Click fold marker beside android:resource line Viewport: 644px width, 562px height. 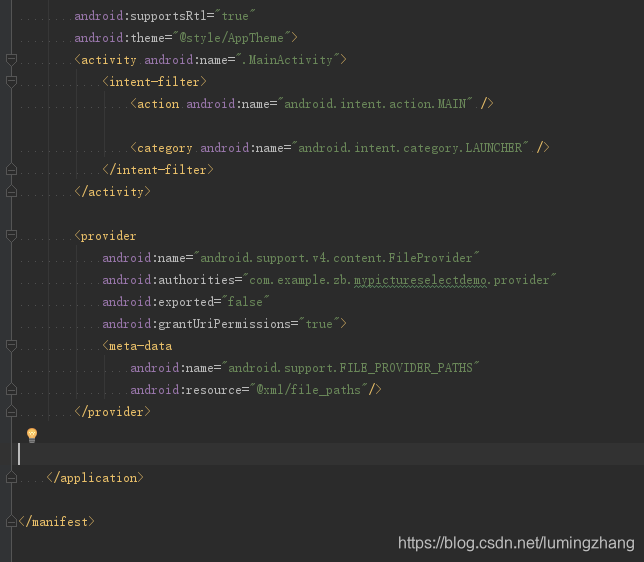12,389
